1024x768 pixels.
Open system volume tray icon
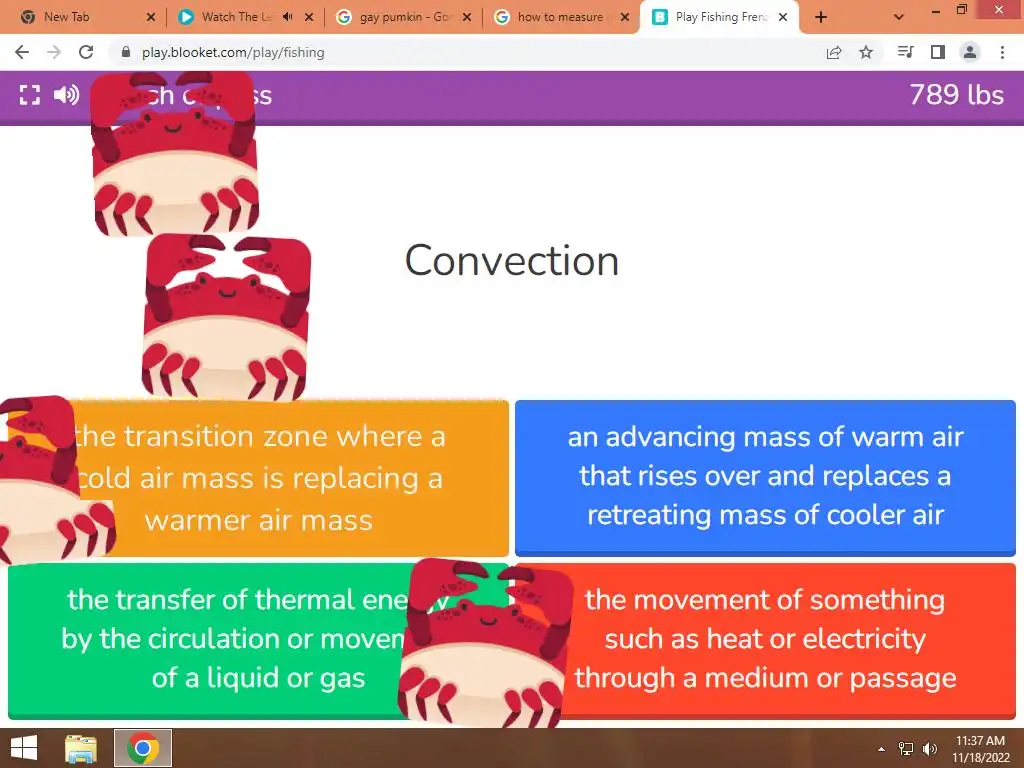pos(929,748)
